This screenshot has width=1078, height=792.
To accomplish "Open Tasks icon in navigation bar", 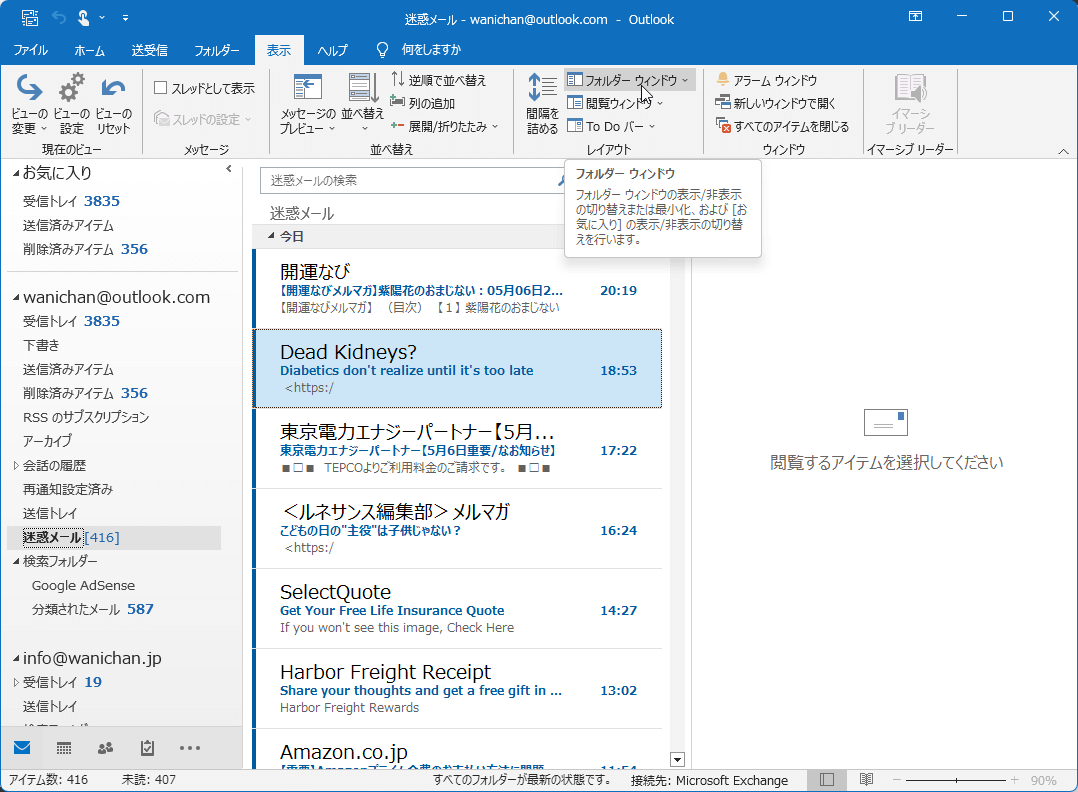I will [147, 748].
